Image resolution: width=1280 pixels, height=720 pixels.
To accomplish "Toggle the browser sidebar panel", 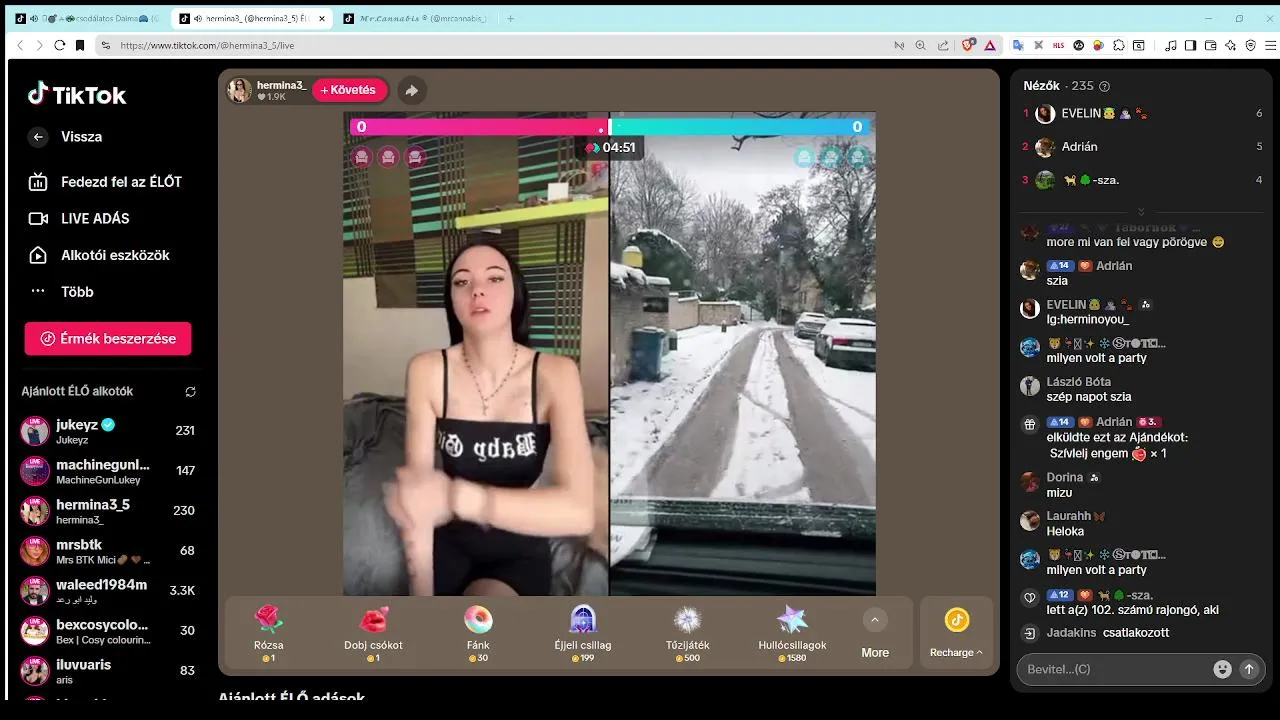I will [x=1190, y=45].
